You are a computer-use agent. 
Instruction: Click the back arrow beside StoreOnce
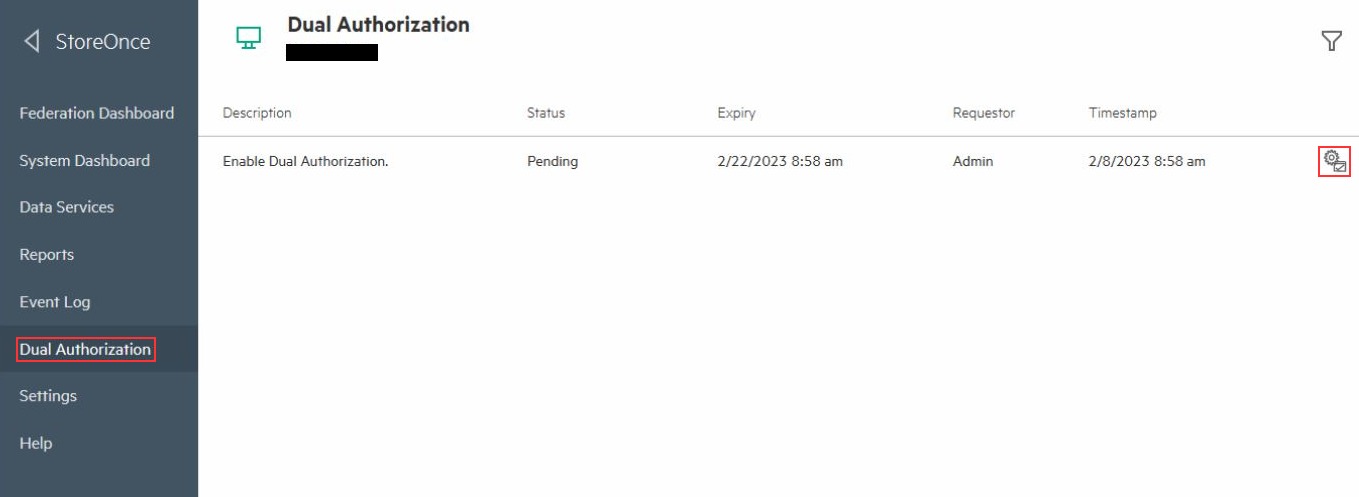[x=32, y=41]
